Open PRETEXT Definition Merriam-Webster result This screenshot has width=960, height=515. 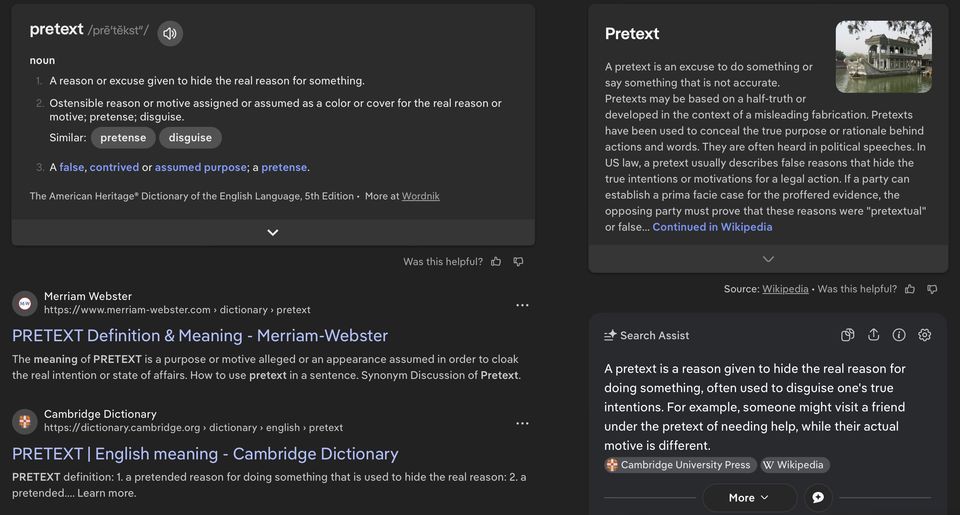click(200, 336)
